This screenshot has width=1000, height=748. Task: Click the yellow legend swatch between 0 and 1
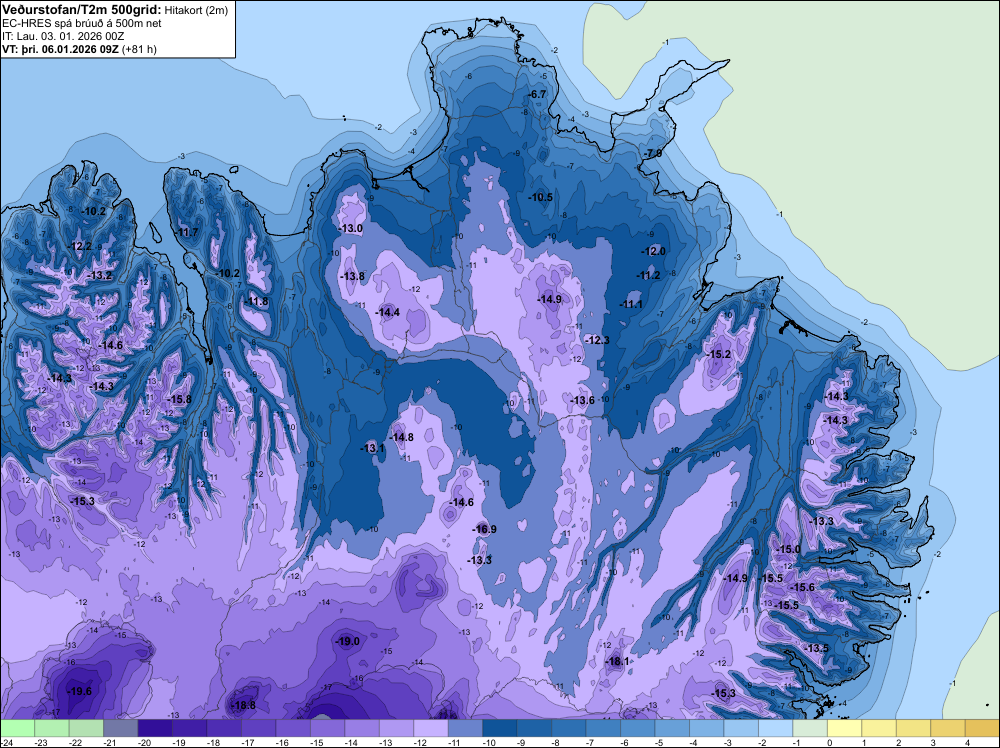click(844, 729)
